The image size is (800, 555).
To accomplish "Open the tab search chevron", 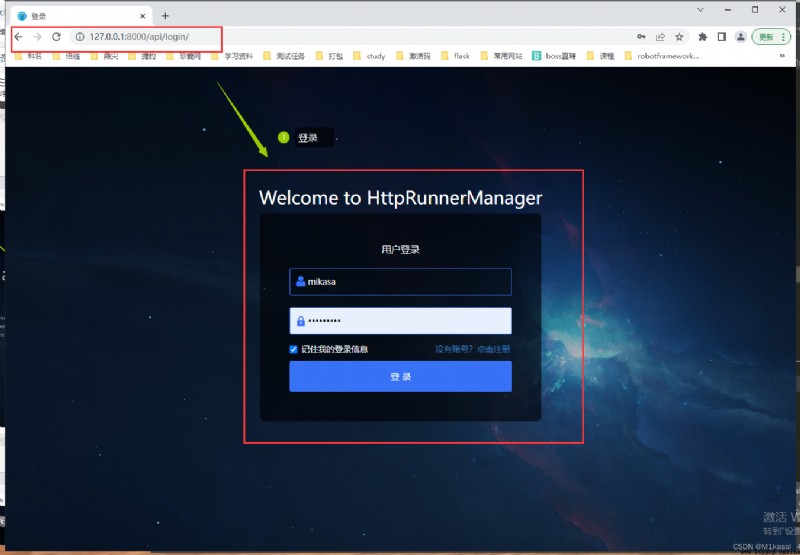I will point(701,10).
